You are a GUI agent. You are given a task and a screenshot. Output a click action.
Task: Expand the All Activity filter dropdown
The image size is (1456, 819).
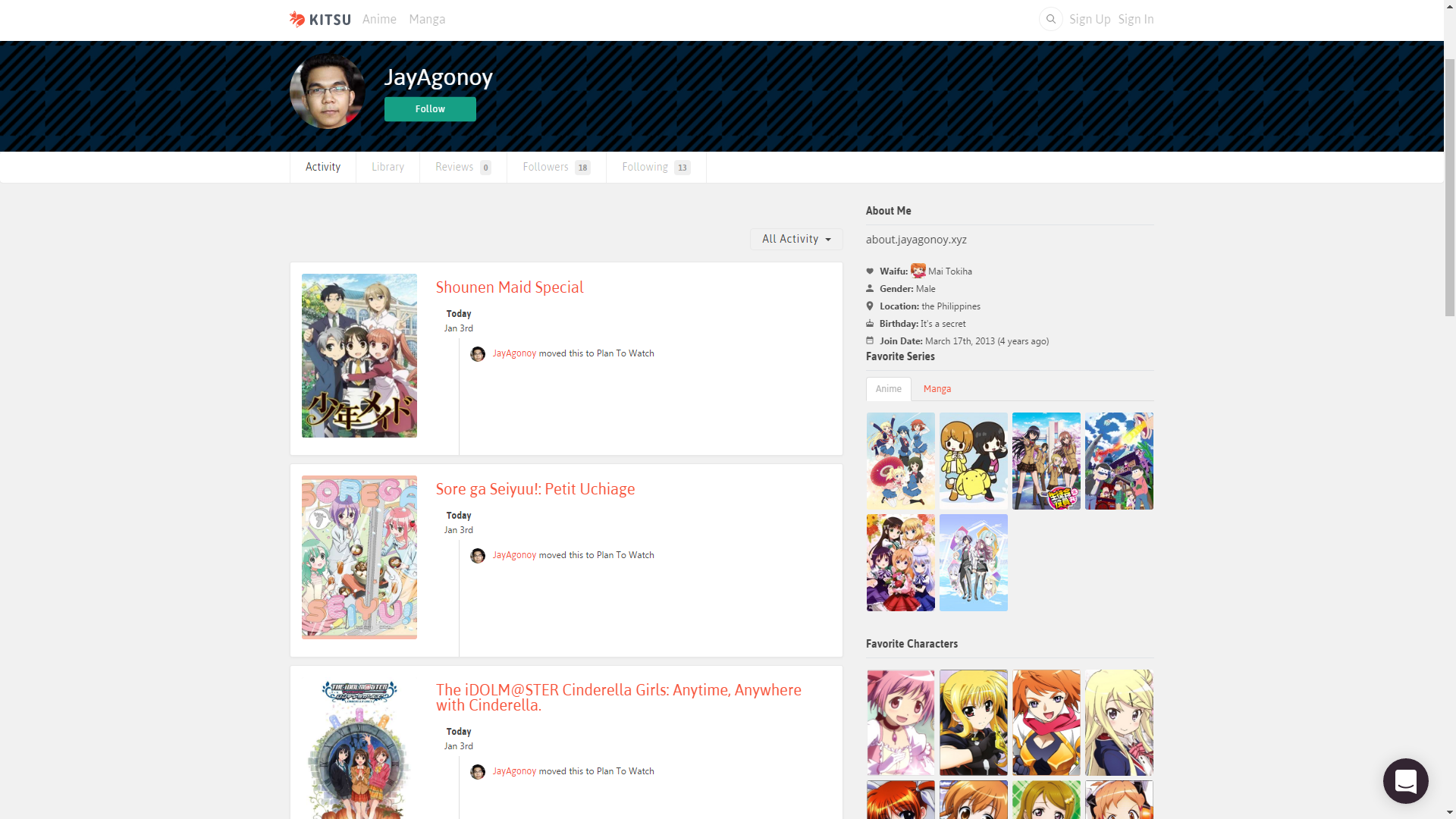pyautogui.click(x=796, y=239)
